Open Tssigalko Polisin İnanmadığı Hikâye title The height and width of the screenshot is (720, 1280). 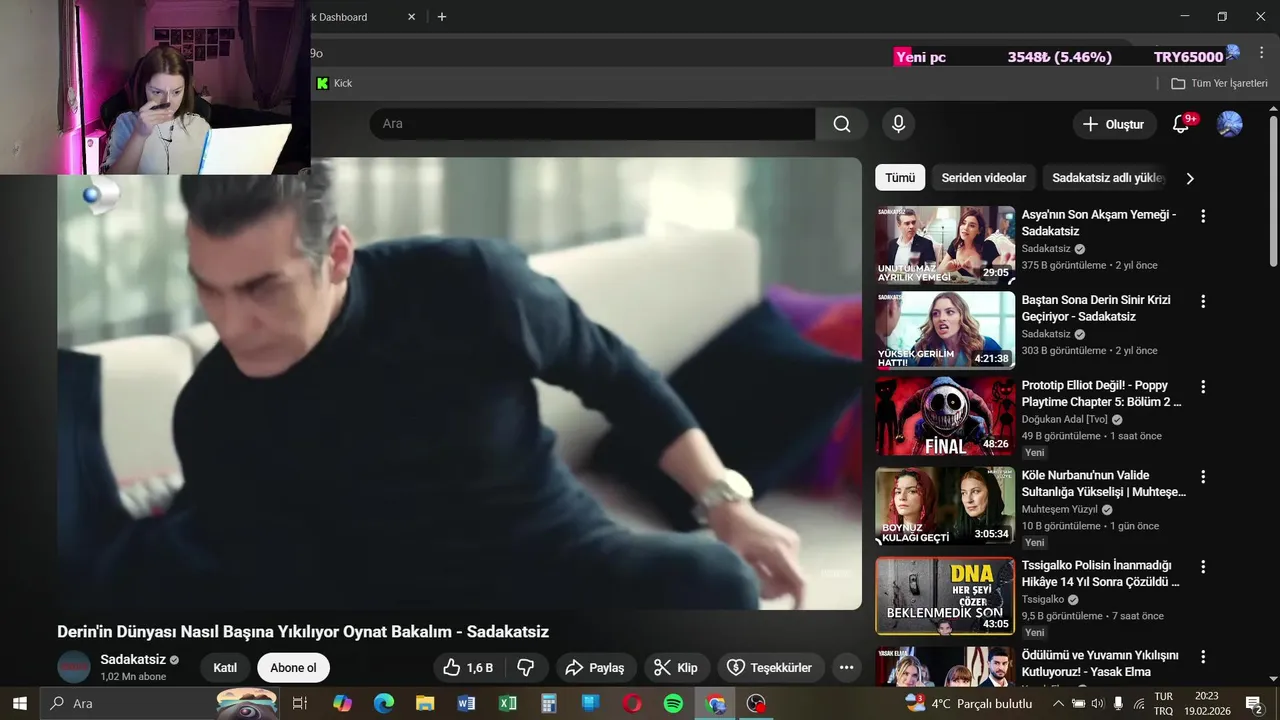coord(1101,573)
